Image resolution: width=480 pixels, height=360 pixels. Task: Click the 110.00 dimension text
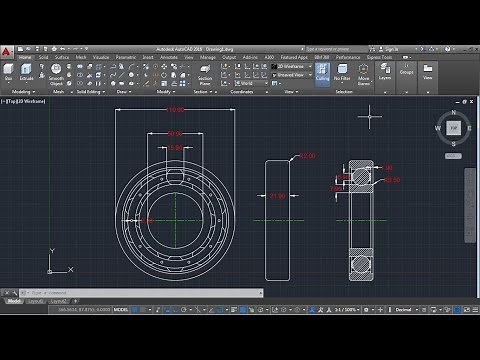(175, 109)
